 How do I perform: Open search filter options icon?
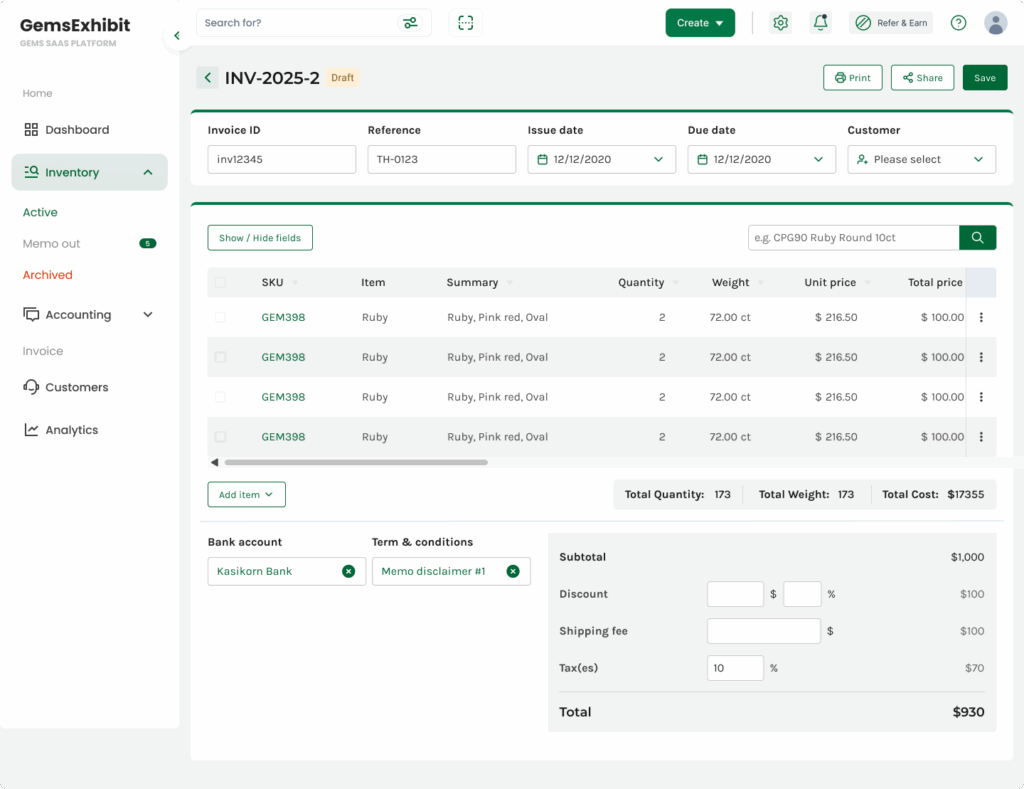[410, 23]
